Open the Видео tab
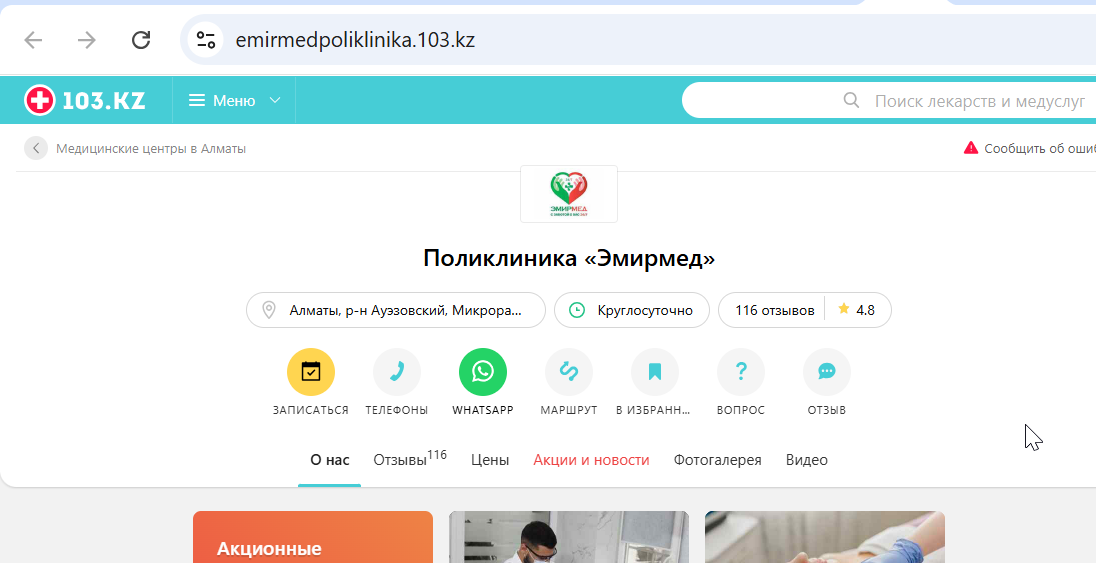This screenshot has width=1096, height=563. [x=807, y=460]
